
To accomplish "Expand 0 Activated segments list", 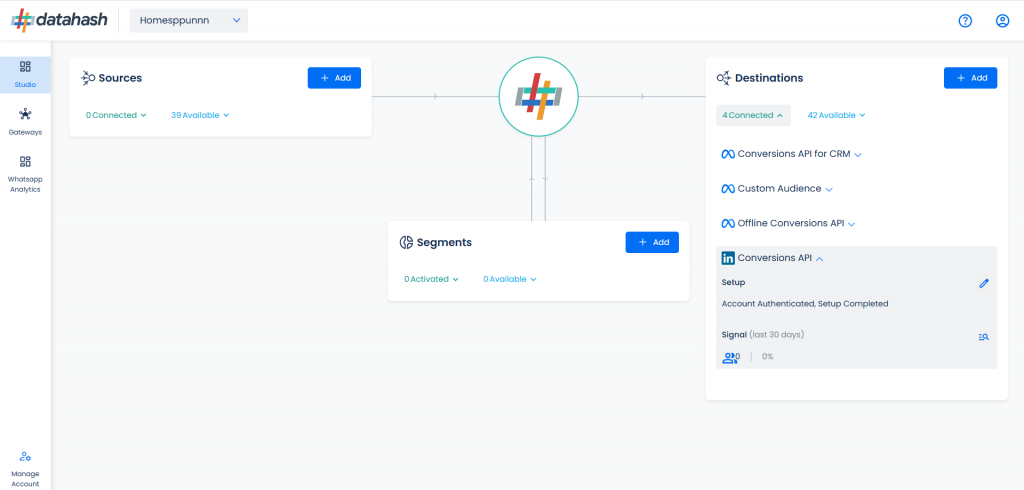I will (431, 279).
